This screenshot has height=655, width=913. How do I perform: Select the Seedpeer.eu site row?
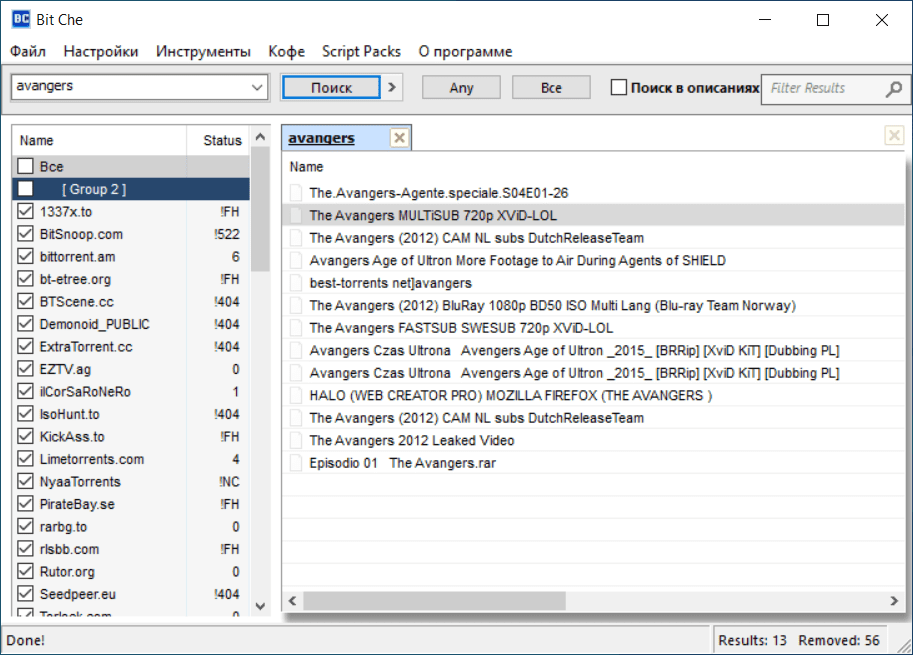click(x=131, y=594)
